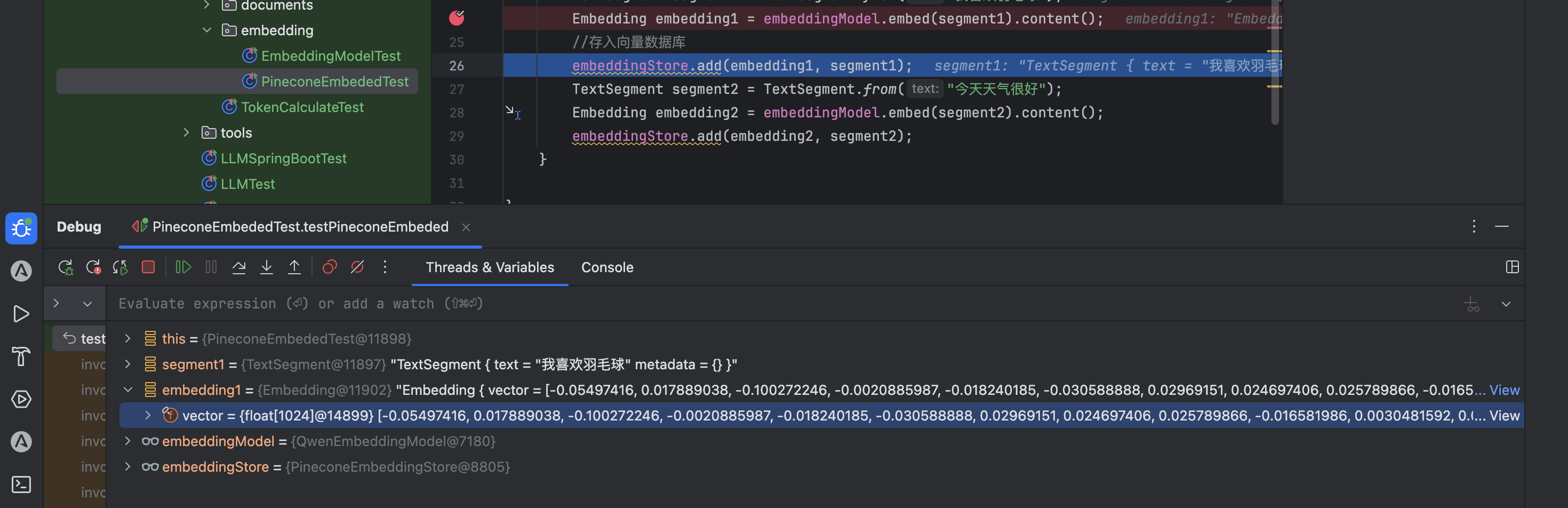Open TokenCalculateTest file
This screenshot has width=1568, height=508.
click(x=302, y=107)
